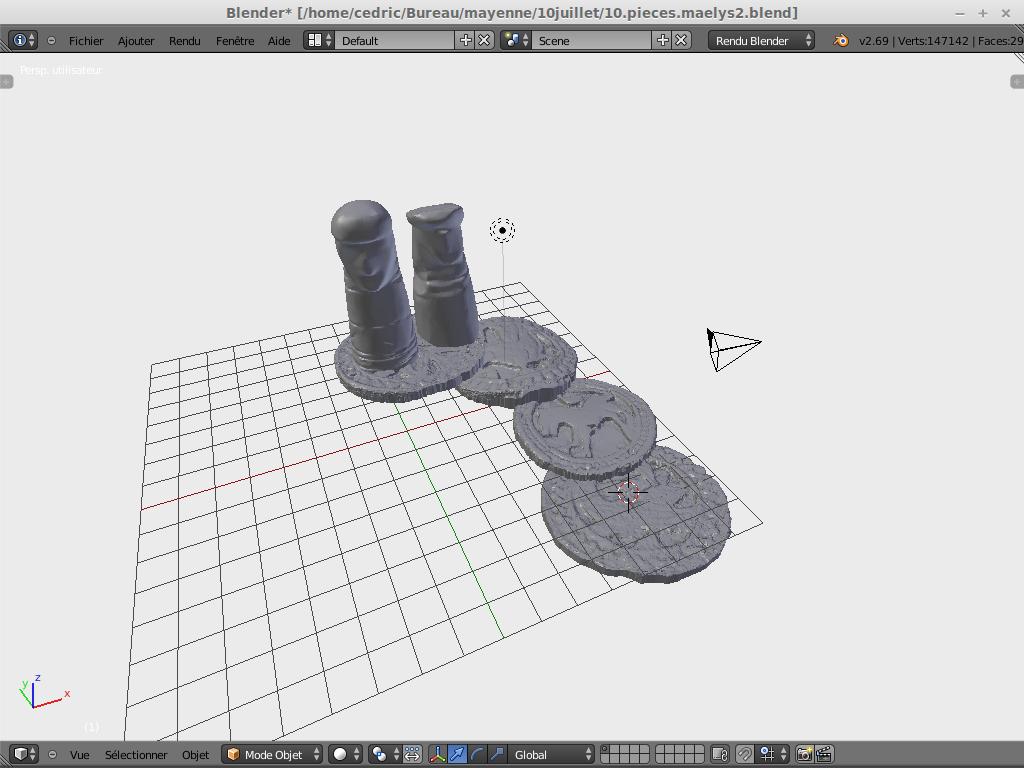The width and height of the screenshot is (1024, 768).
Task: Delete the current Scene with X button
Action: point(681,40)
